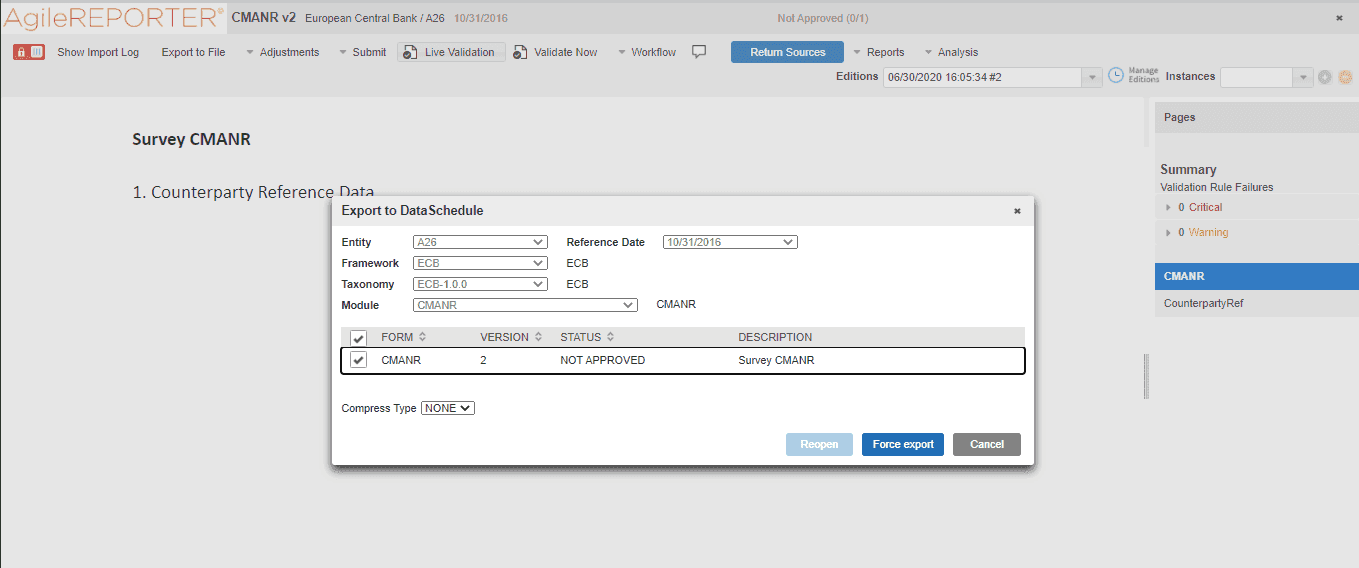Click the Manage Editions link
The width and height of the screenshot is (1359, 568).
pos(1144,75)
